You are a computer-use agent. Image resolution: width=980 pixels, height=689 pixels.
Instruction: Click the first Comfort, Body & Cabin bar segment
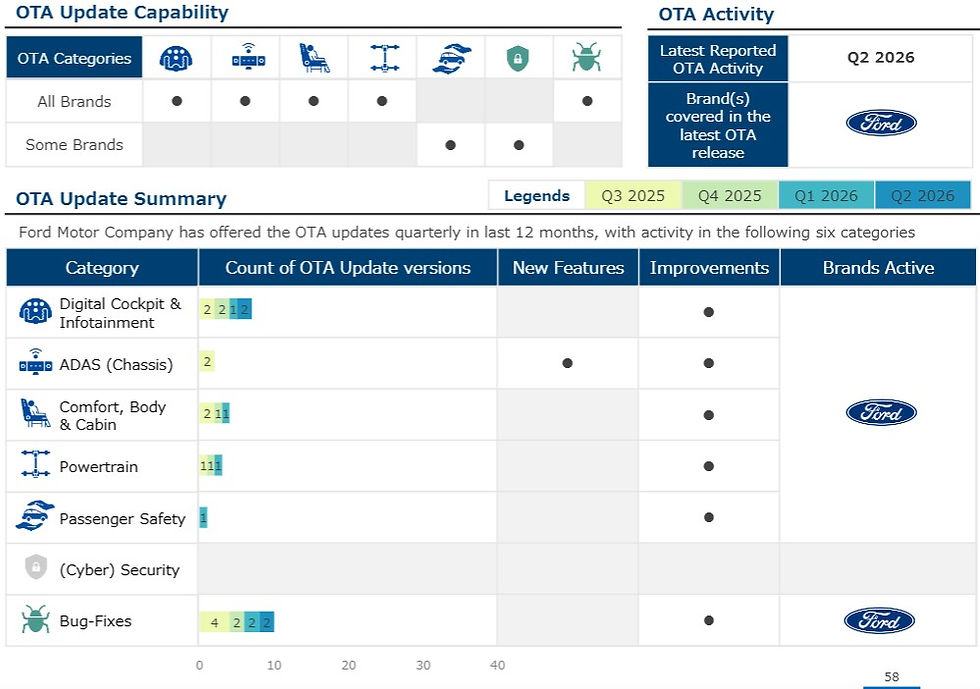207,413
